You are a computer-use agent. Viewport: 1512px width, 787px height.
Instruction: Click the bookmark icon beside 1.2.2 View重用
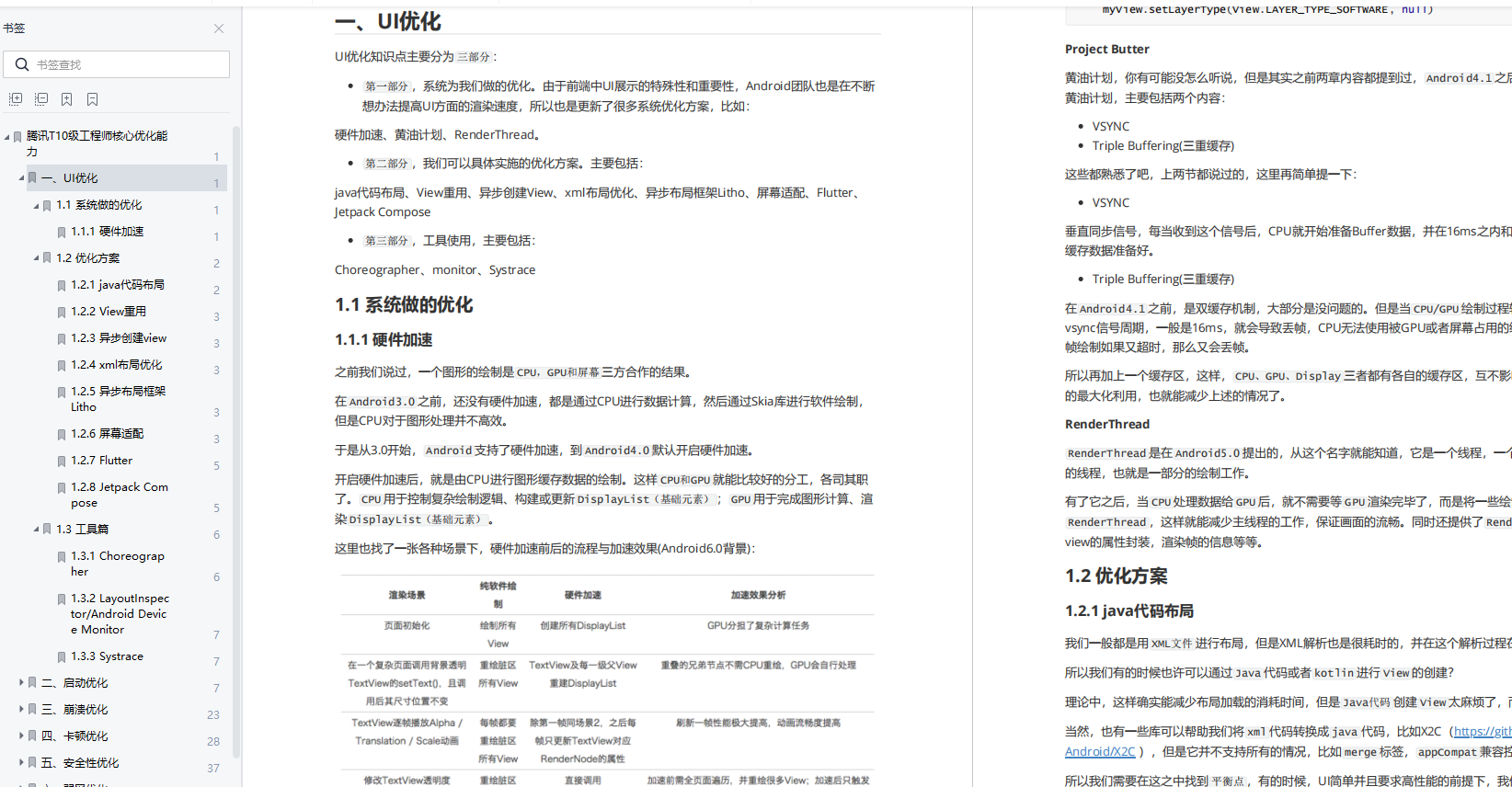tap(62, 313)
